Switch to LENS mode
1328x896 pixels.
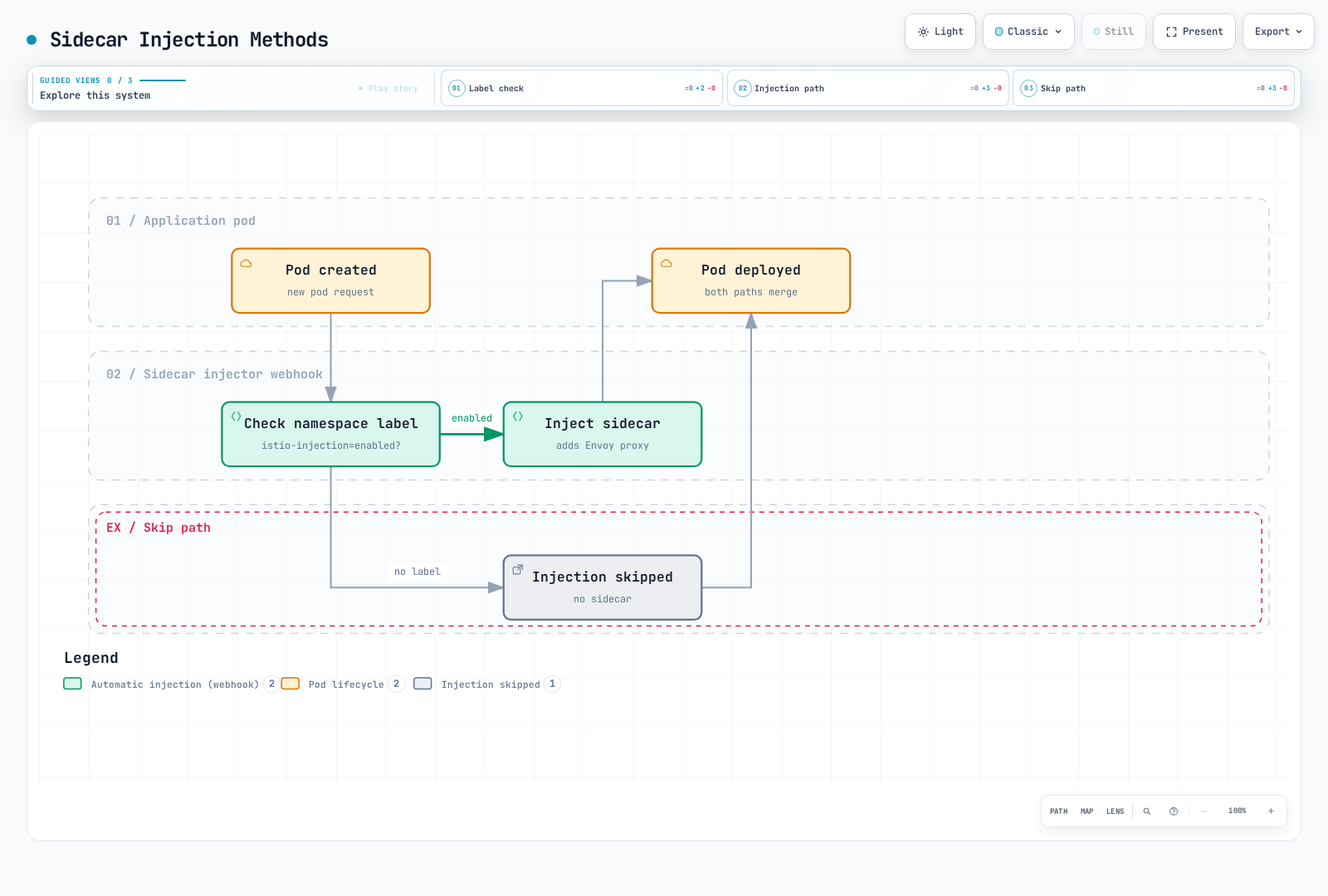[1116, 811]
